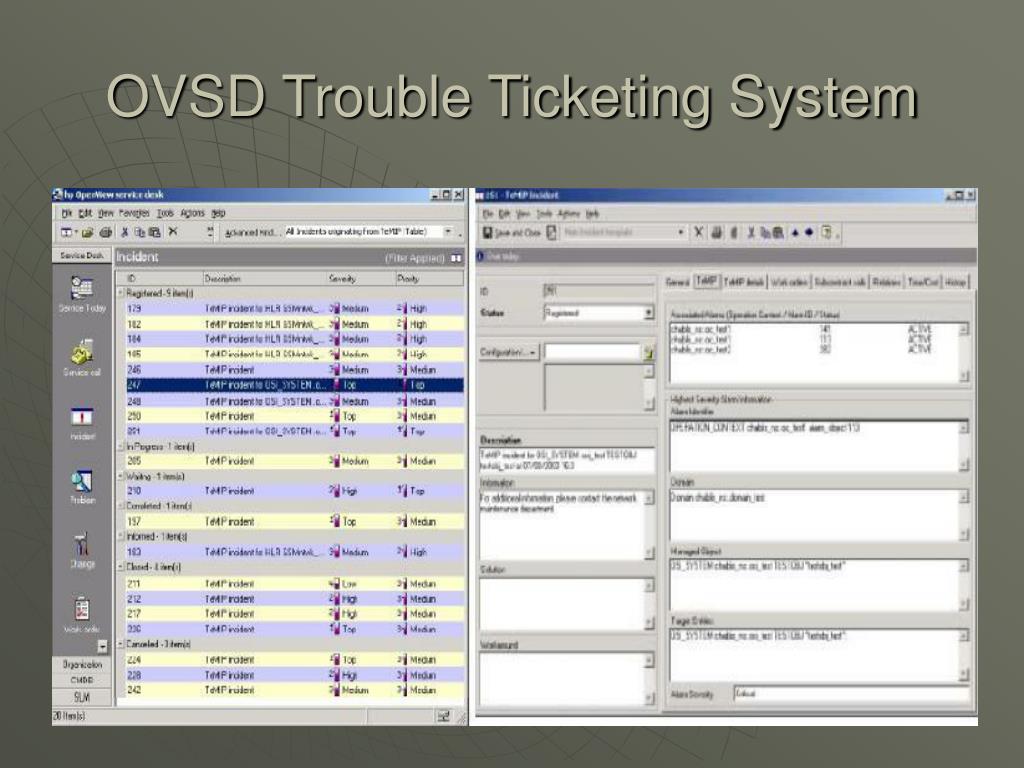Screen dimensions: 1024x768
Task: Select incident row with ID 242
Action: pyautogui.click(x=295, y=690)
